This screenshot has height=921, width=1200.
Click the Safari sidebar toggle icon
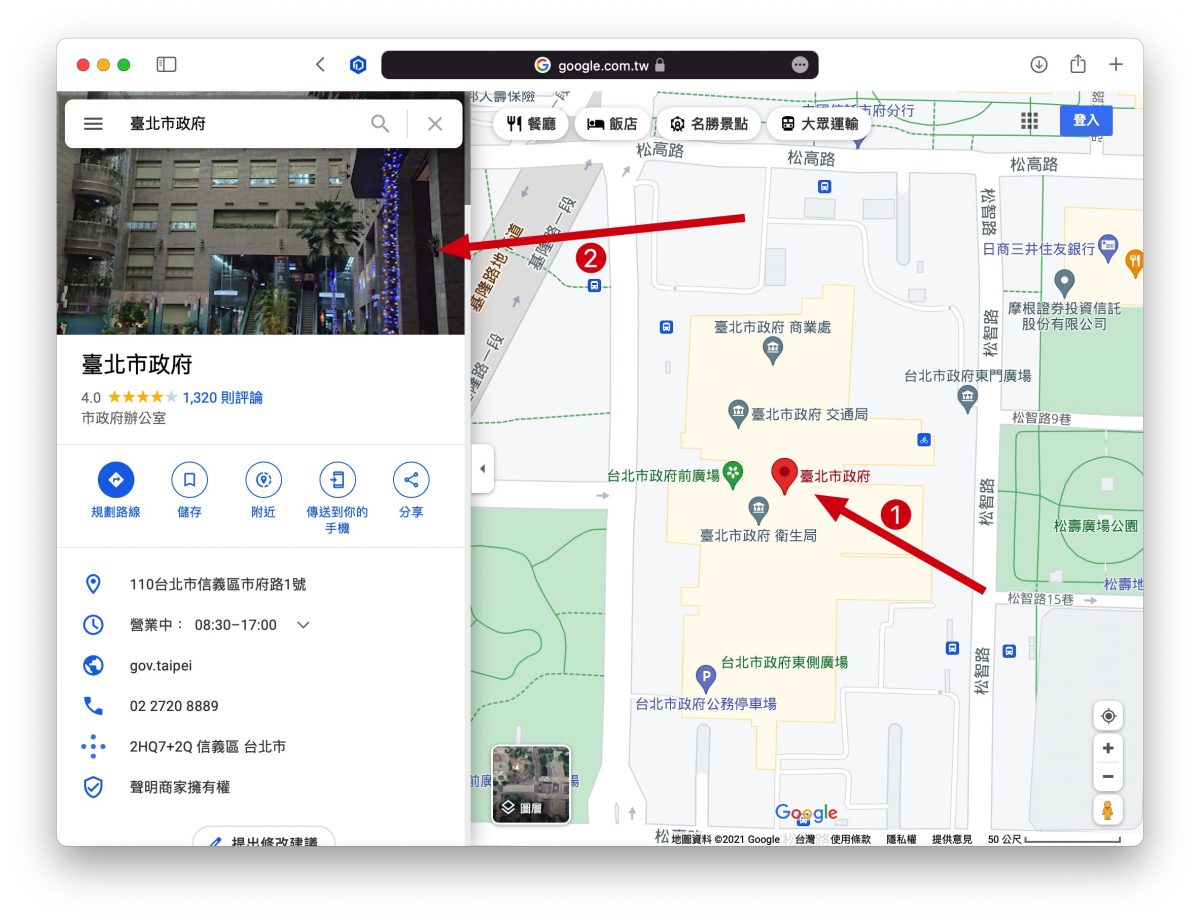point(167,65)
